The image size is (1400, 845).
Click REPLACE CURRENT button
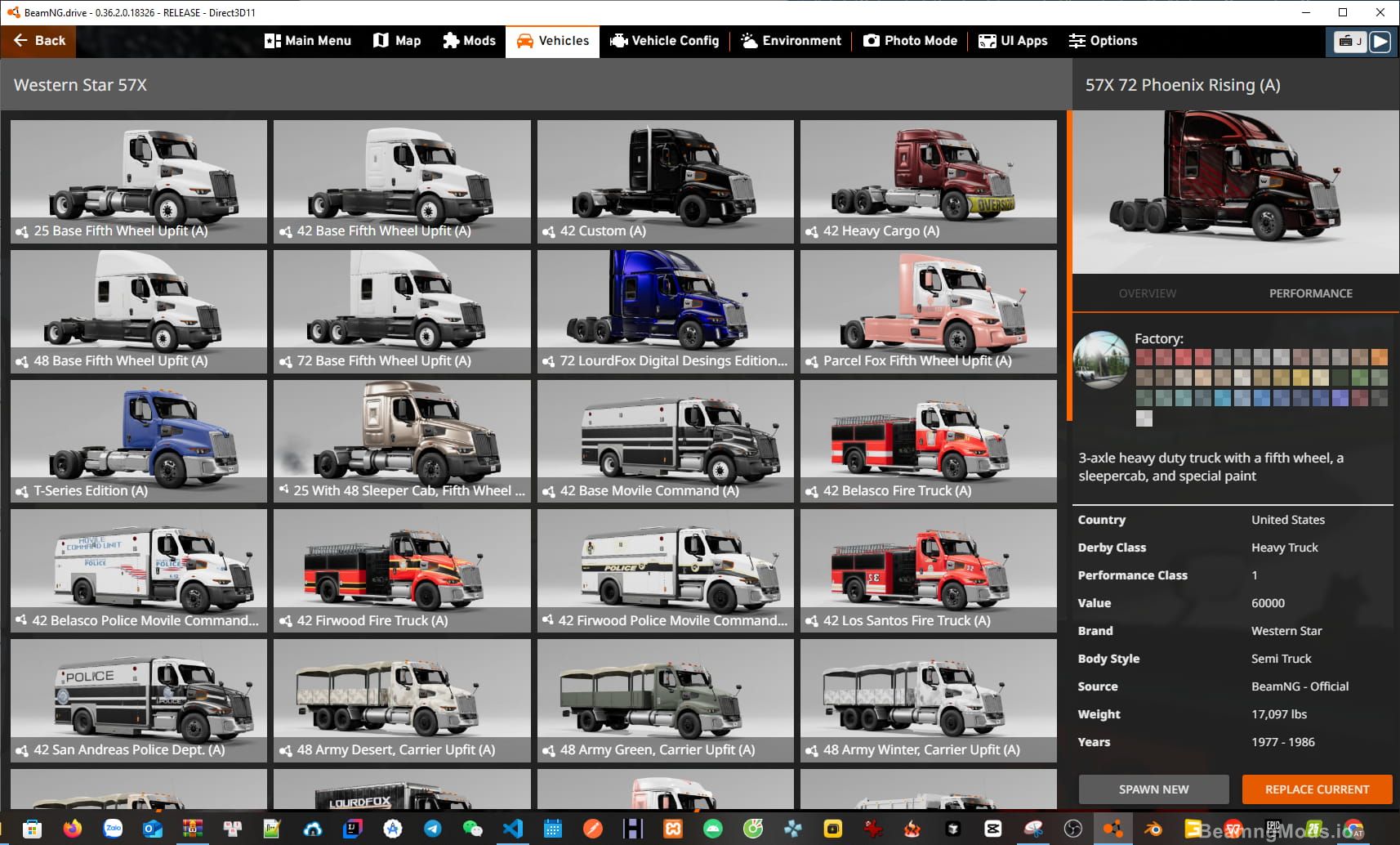[x=1317, y=789]
